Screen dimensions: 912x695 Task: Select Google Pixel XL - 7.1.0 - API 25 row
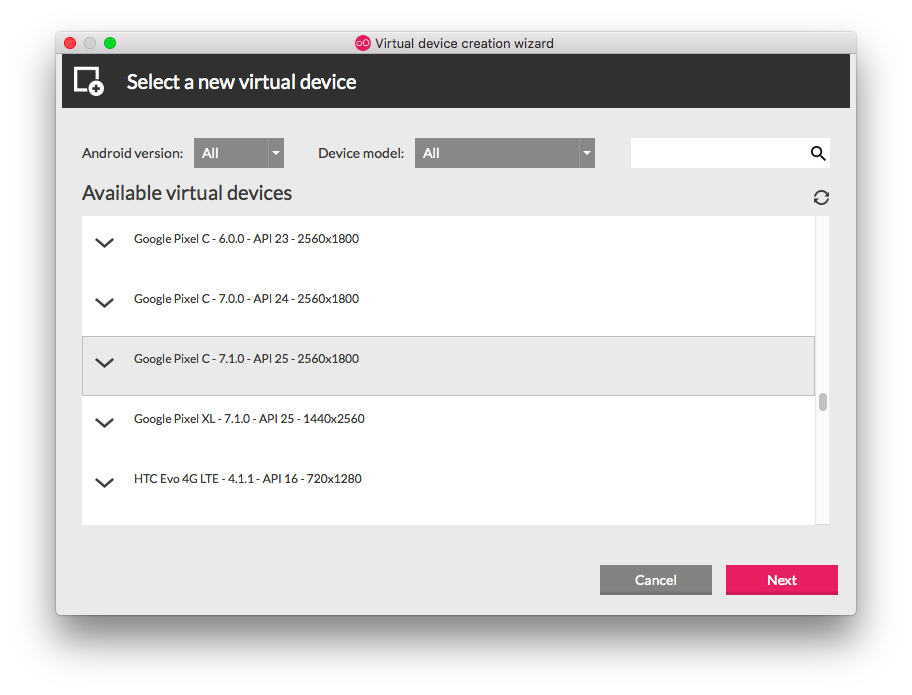448,426
